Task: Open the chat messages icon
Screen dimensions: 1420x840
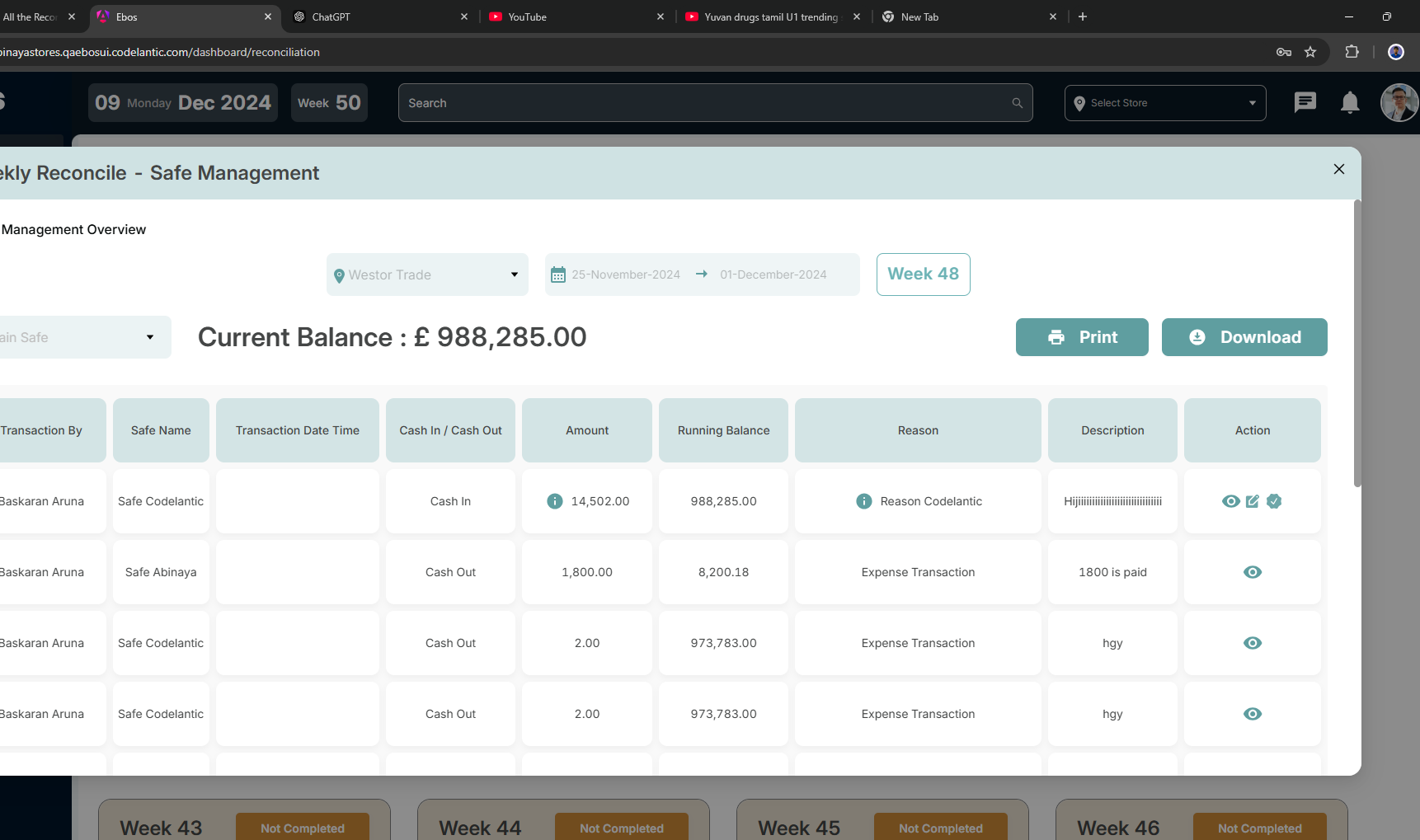Action: point(1305,102)
